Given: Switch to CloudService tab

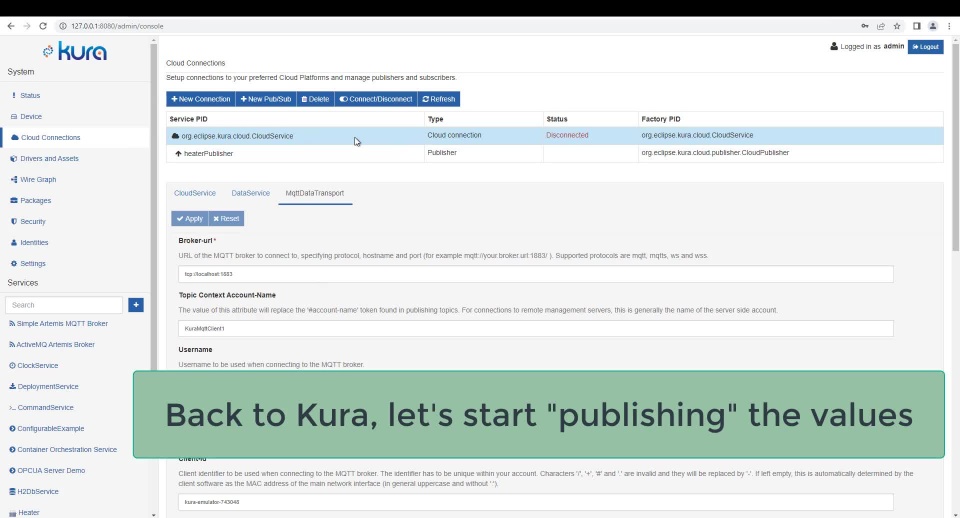Looking at the screenshot, I should point(195,193).
